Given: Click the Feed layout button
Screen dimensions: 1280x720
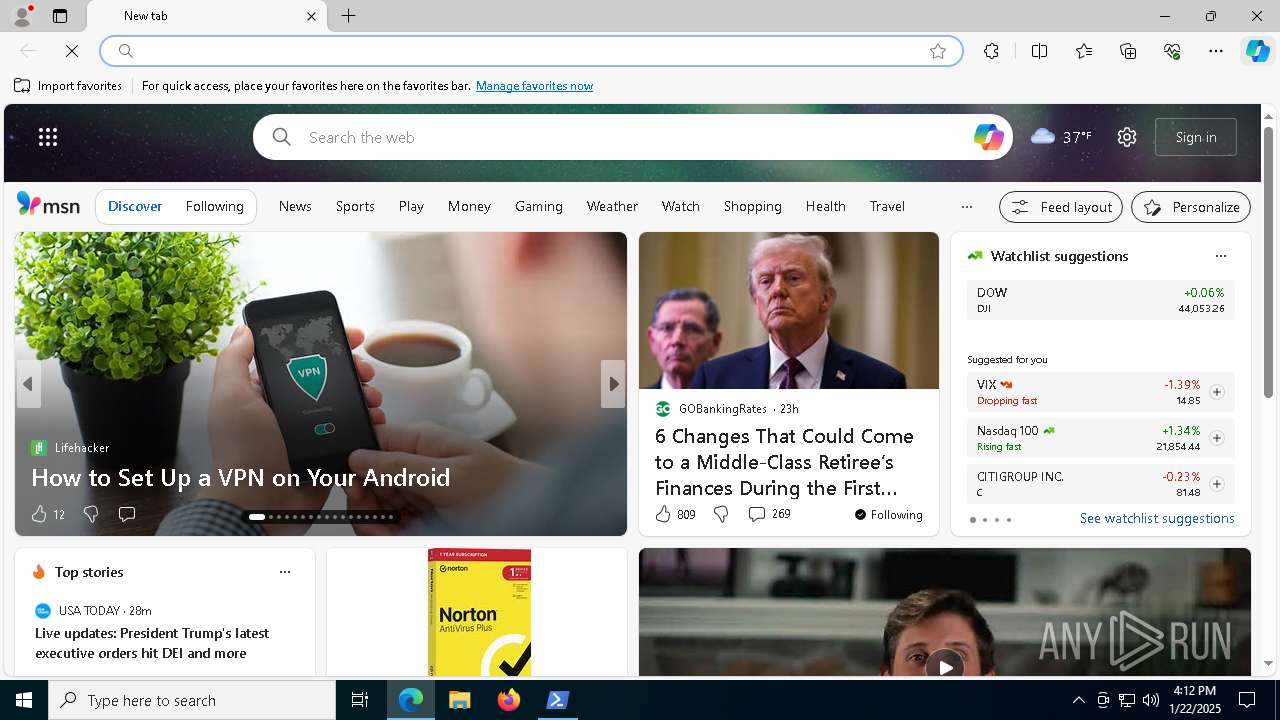Looking at the screenshot, I should 1061,207.
